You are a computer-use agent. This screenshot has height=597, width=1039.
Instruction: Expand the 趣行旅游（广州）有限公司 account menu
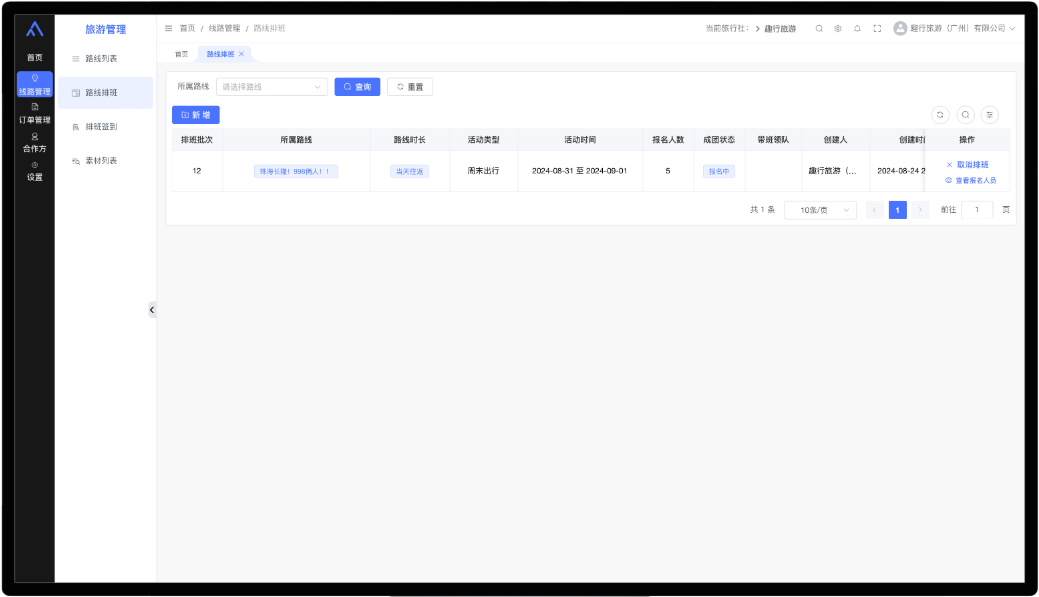coord(955,28)
